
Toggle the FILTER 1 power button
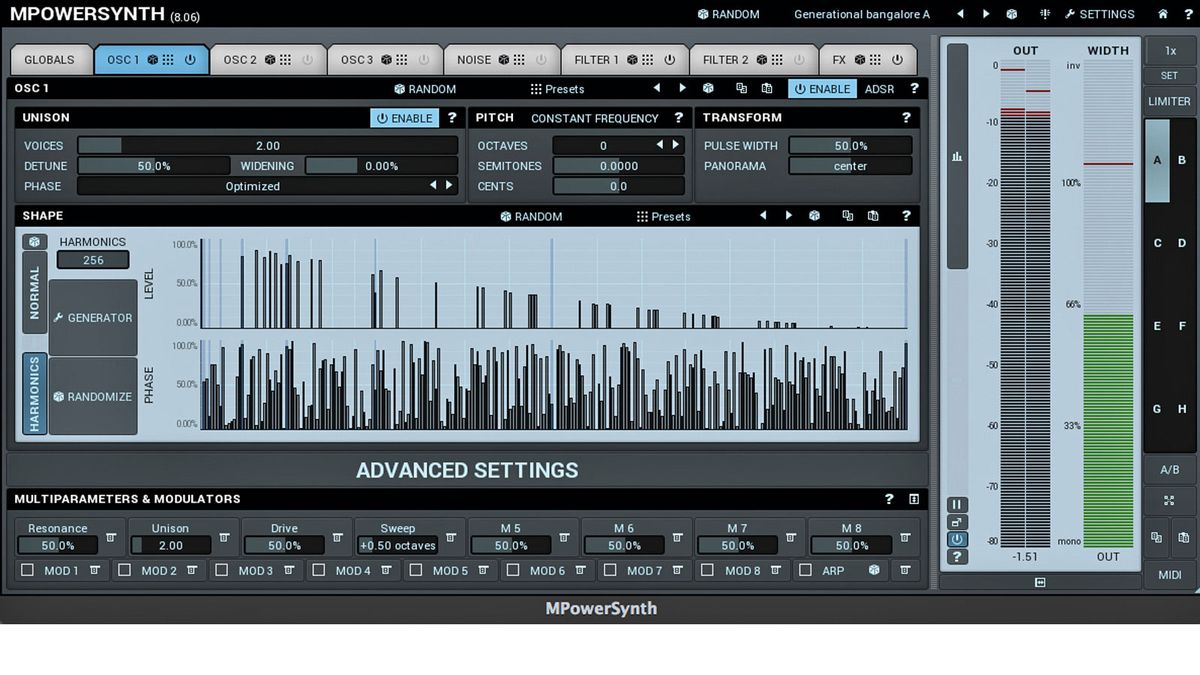click(670, 60)
